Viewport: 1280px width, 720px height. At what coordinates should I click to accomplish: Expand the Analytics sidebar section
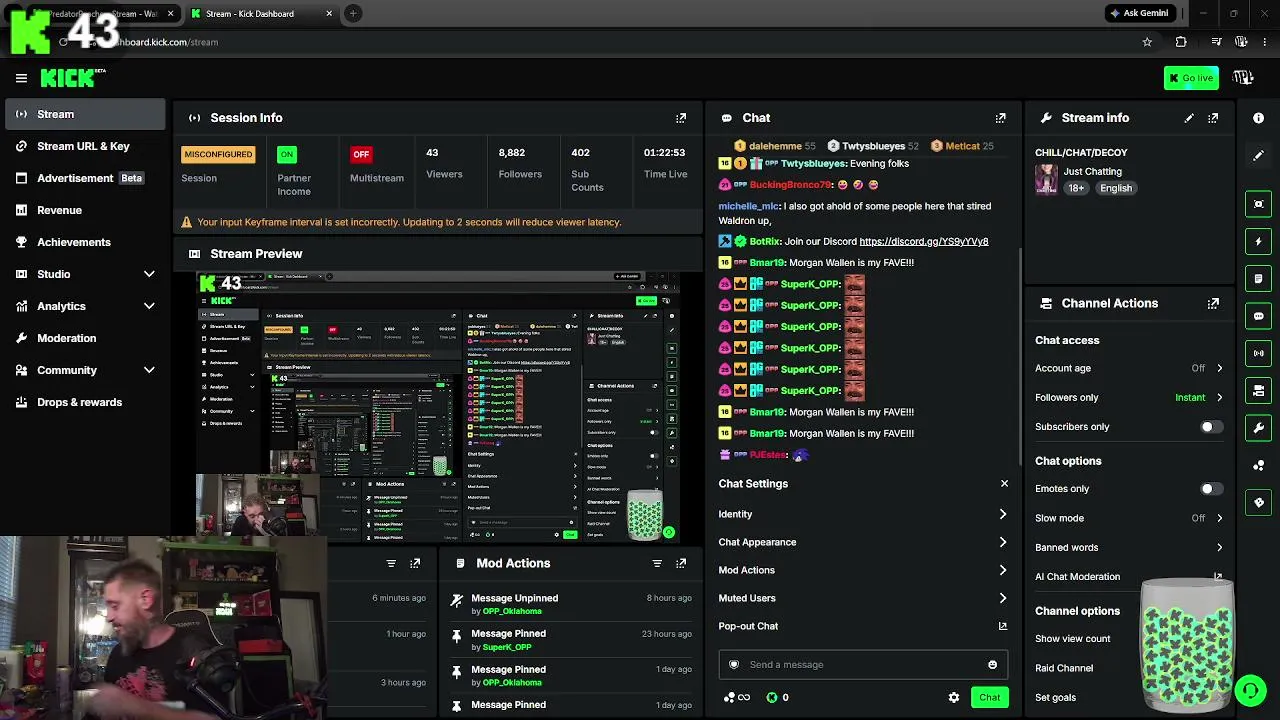pos(149,306)
